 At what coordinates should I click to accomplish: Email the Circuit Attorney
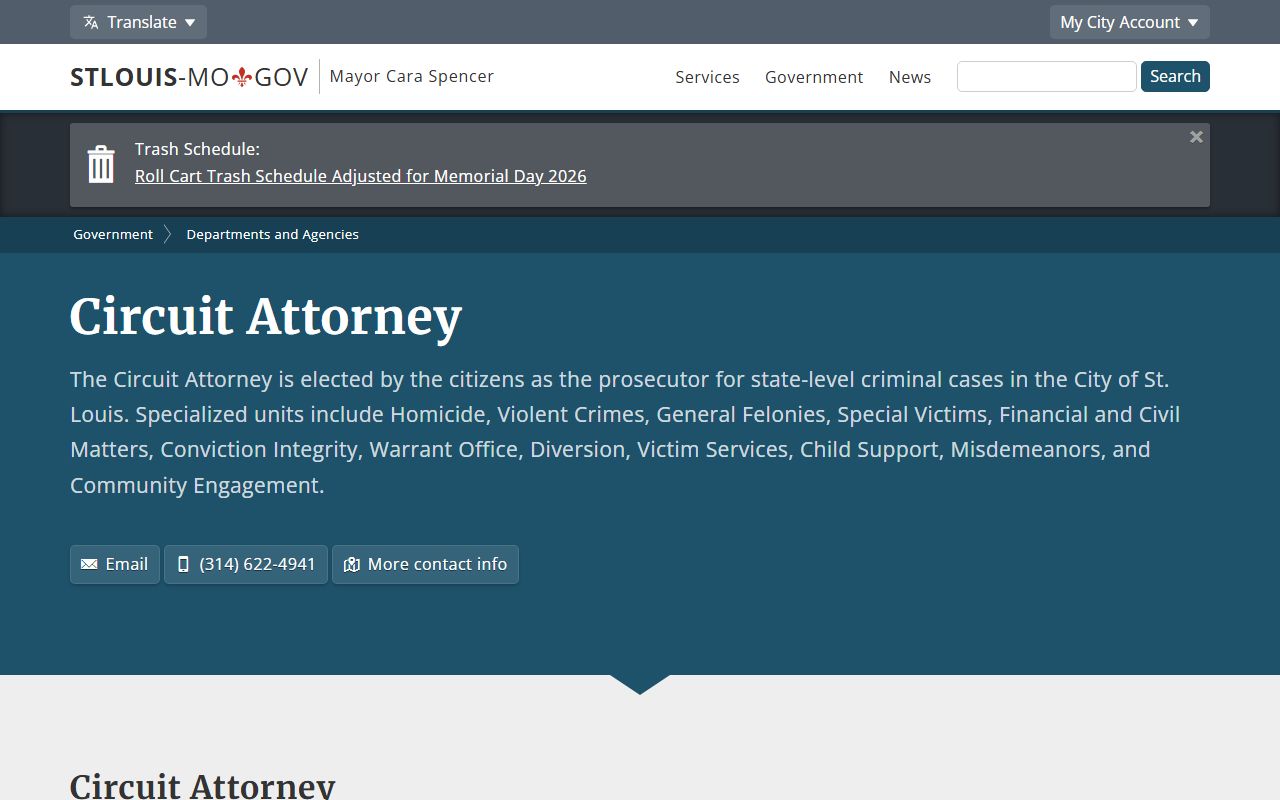coord(115,564)
